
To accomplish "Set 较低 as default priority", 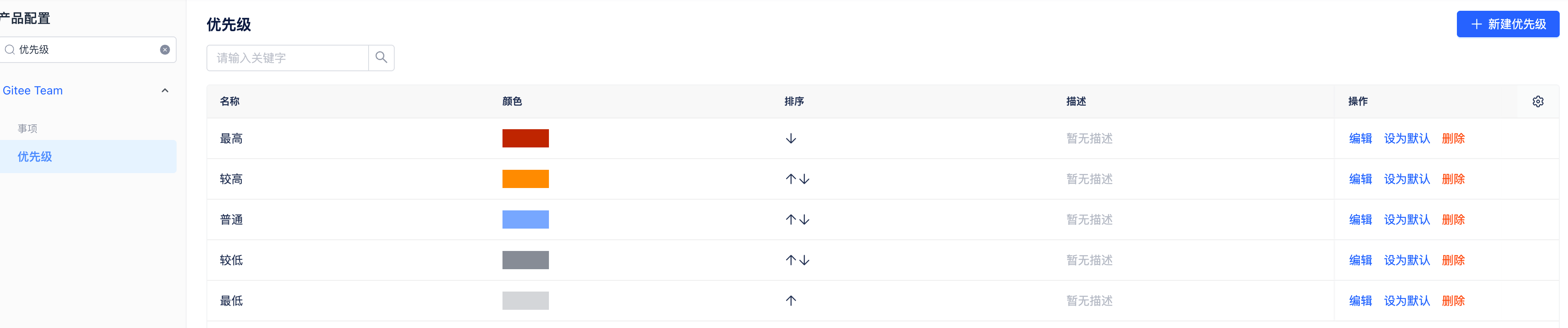I will tap(1406, 260).
